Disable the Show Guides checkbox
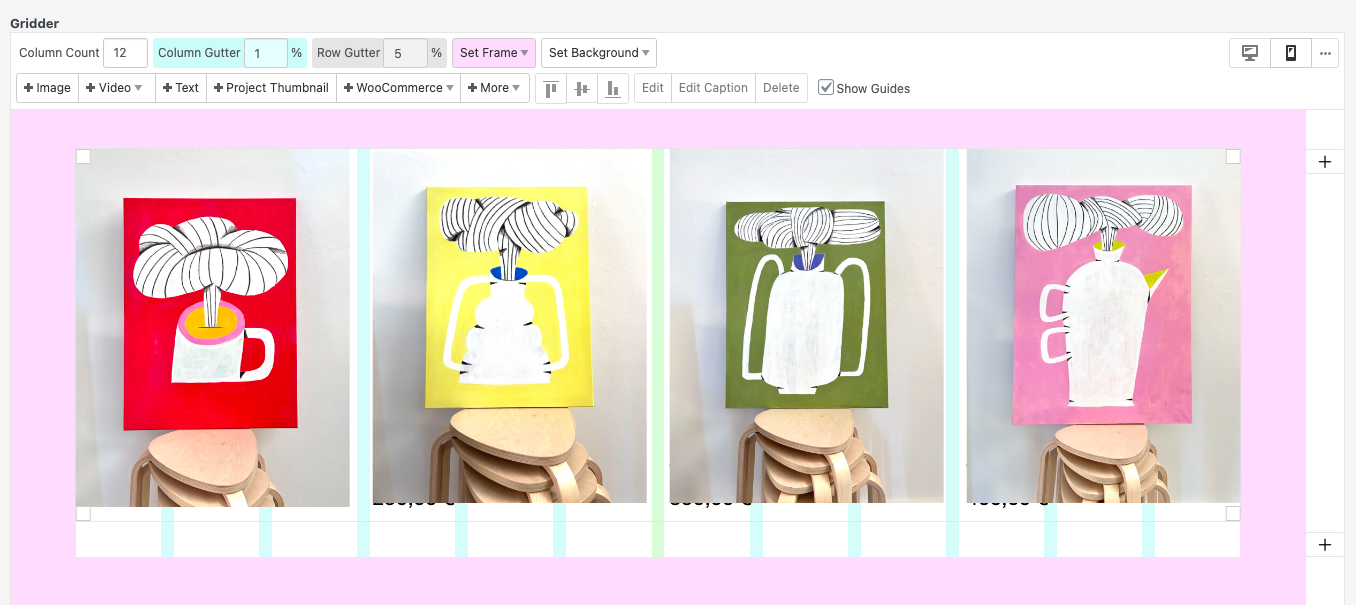Viewport: 1356px width, 605px height. (x=826, y=87)
